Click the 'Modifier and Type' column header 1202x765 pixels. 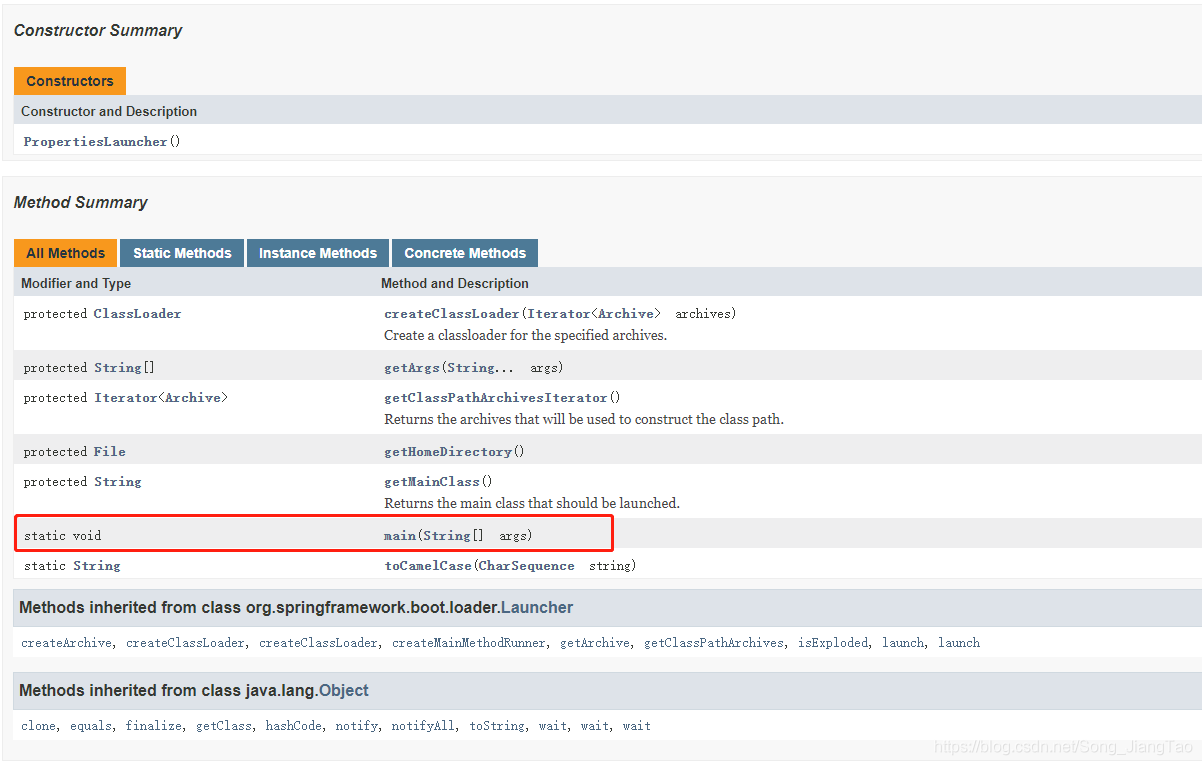(x=76, y=283)
